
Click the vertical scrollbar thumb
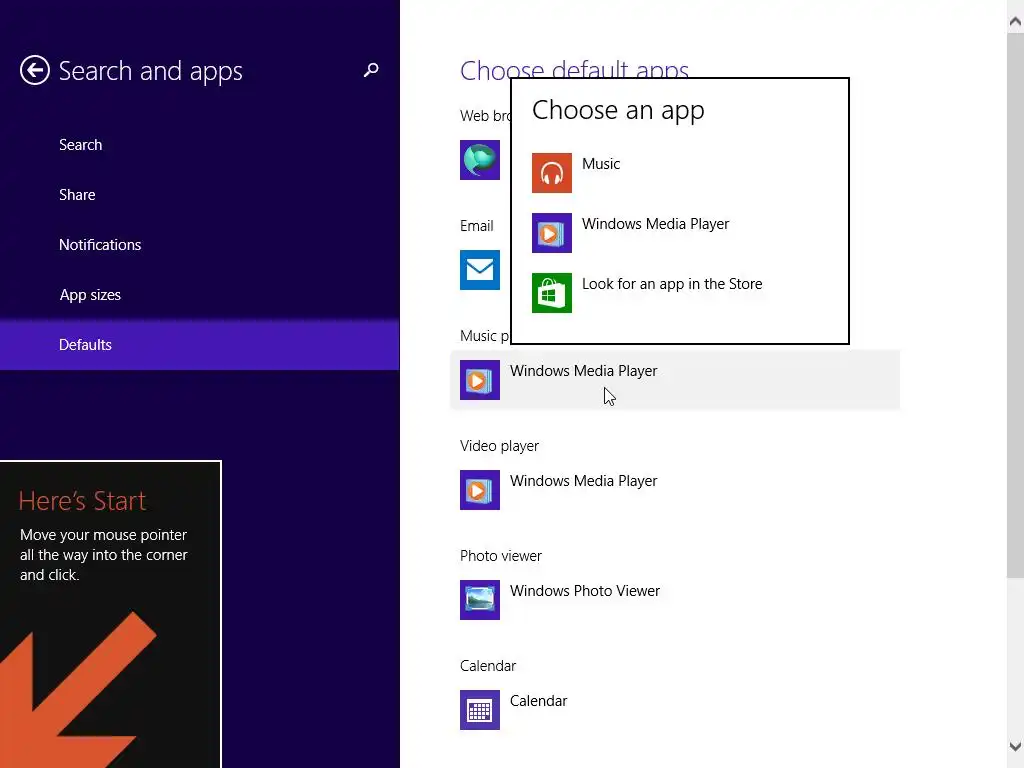click(x=1015, y=305)
